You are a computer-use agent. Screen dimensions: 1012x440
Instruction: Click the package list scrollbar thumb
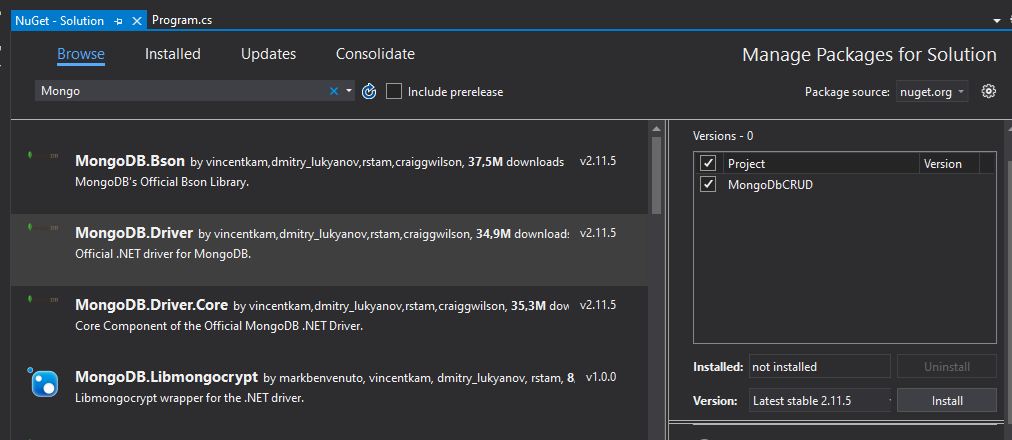(x=656, y=175)
